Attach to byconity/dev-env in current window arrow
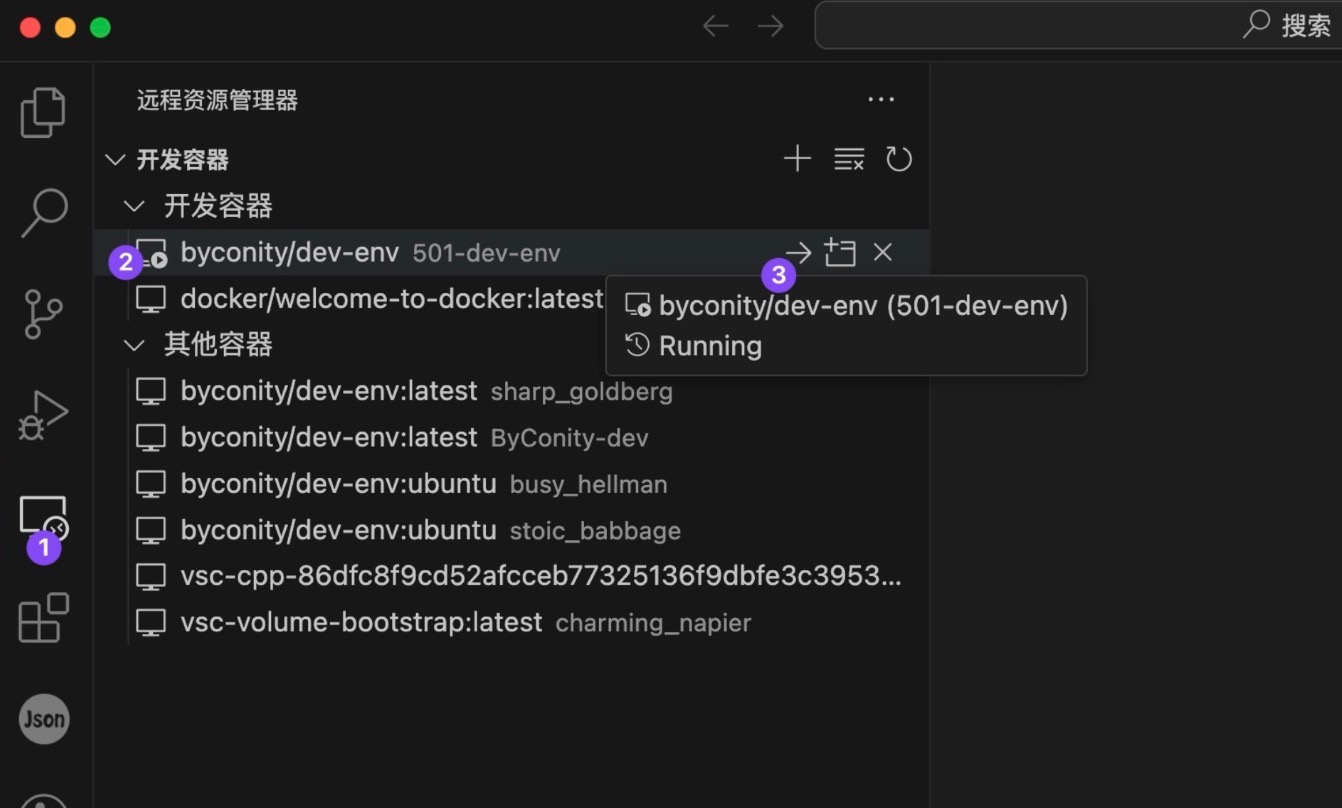This screenshot has width=1342, height=808. click(x=798, y=253)
